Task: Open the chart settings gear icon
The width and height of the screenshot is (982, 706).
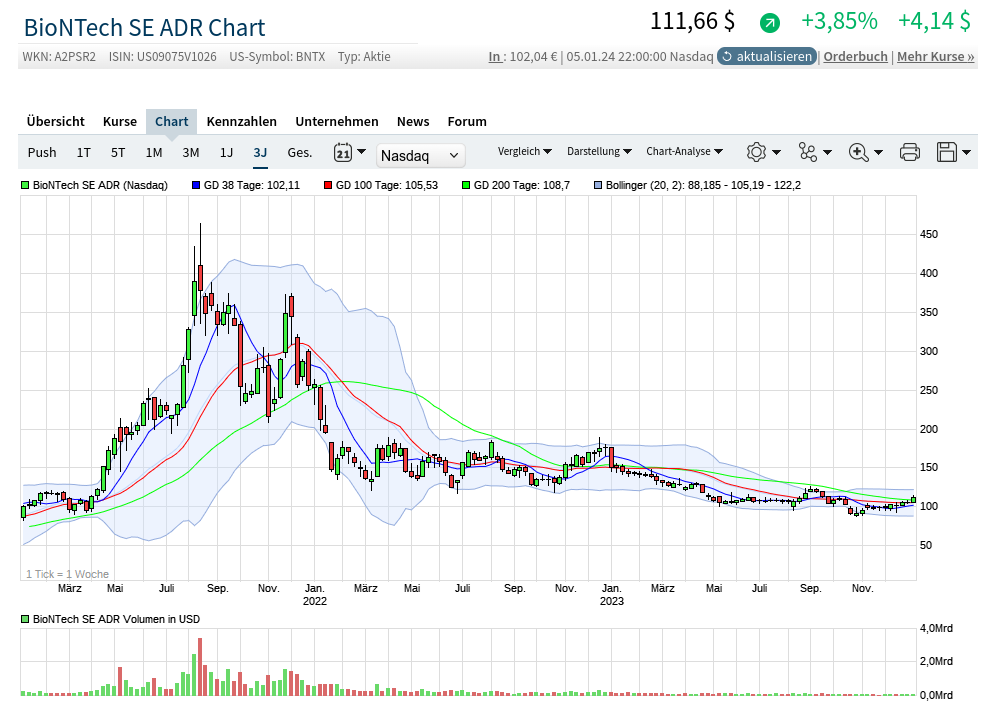Action: click(x=756, y=152)
